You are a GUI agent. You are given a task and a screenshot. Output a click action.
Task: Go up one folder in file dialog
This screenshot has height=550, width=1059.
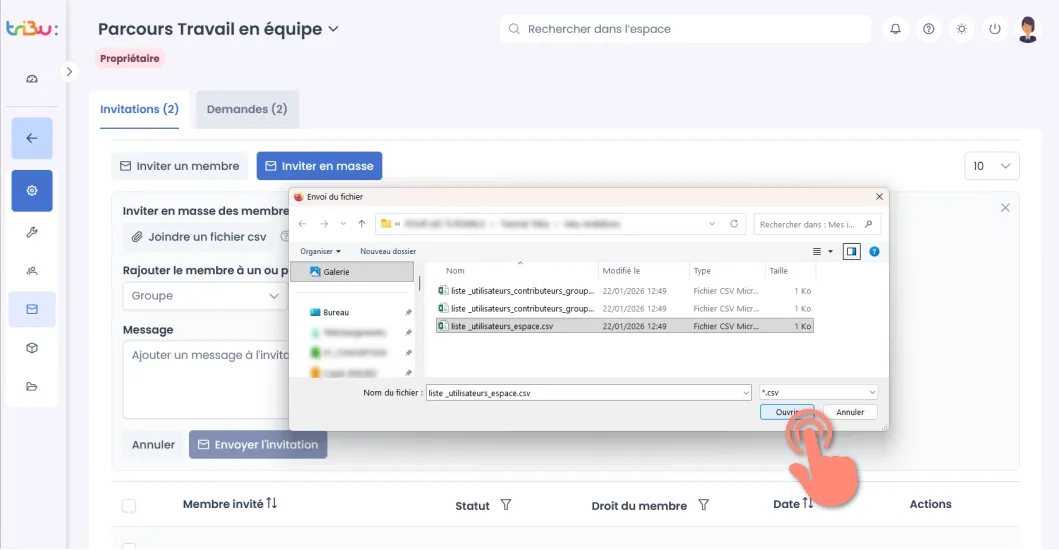362,224
